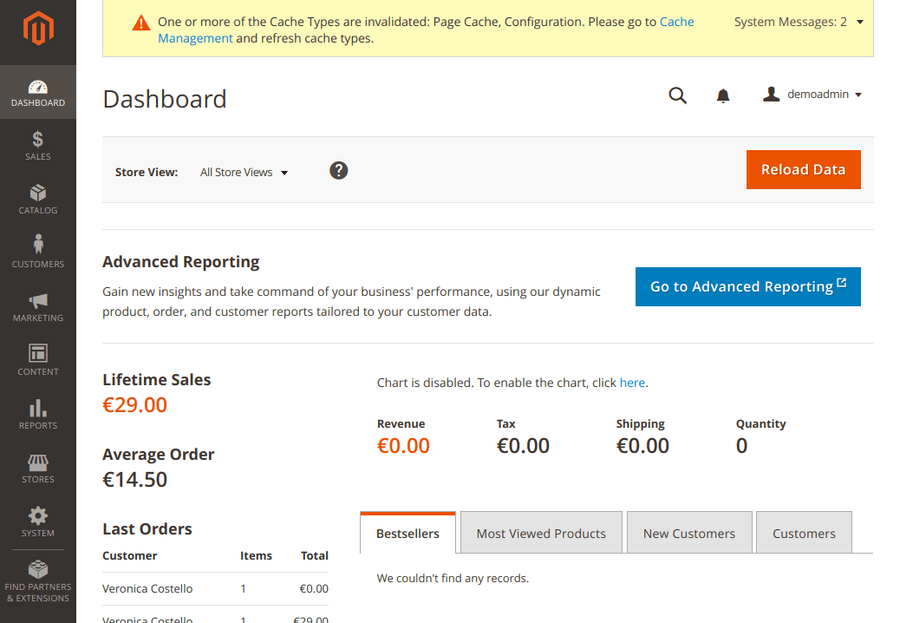This screenshot has width=900, height=623.
Task: Click the Total column header
Action: pyautogui.click(x=315, y=556)
